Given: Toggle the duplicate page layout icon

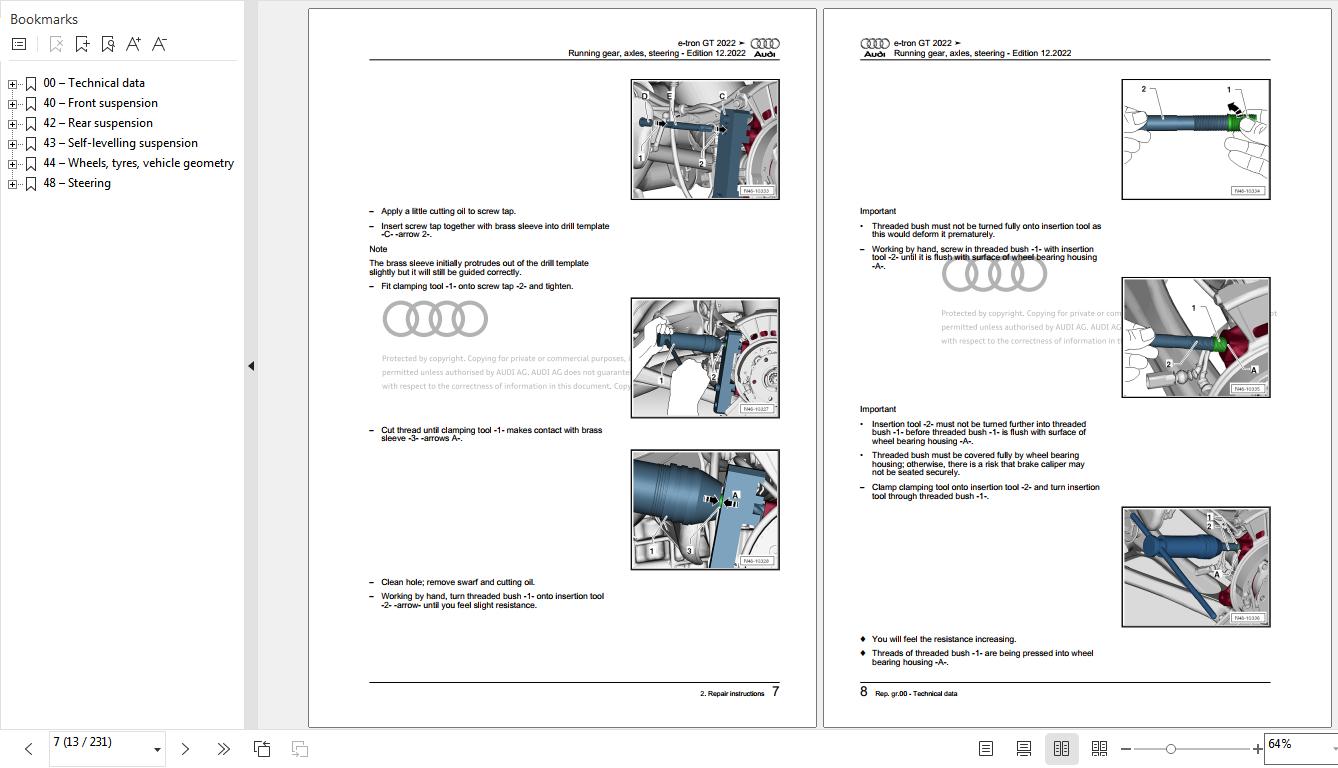Looking at the screenshot, I should 299,748.
